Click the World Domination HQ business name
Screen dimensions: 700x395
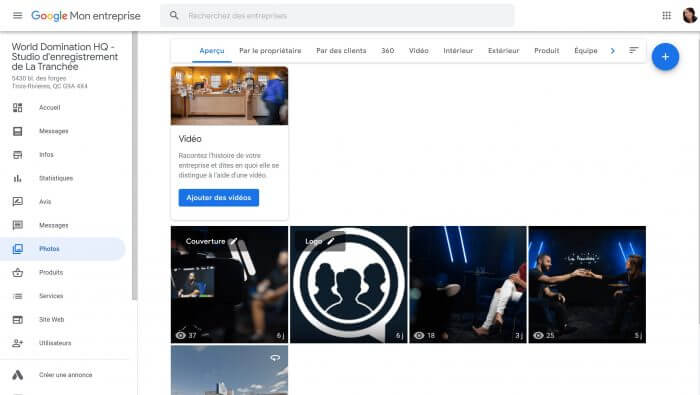(x=65, y=57)
